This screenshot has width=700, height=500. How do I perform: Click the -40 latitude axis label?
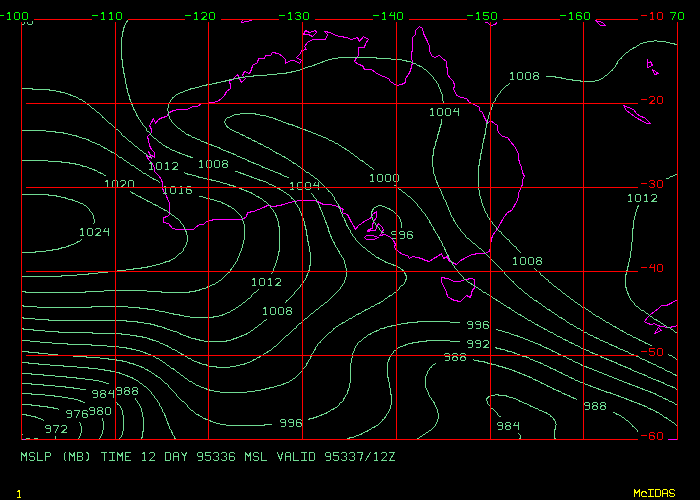tap(655, 268)
